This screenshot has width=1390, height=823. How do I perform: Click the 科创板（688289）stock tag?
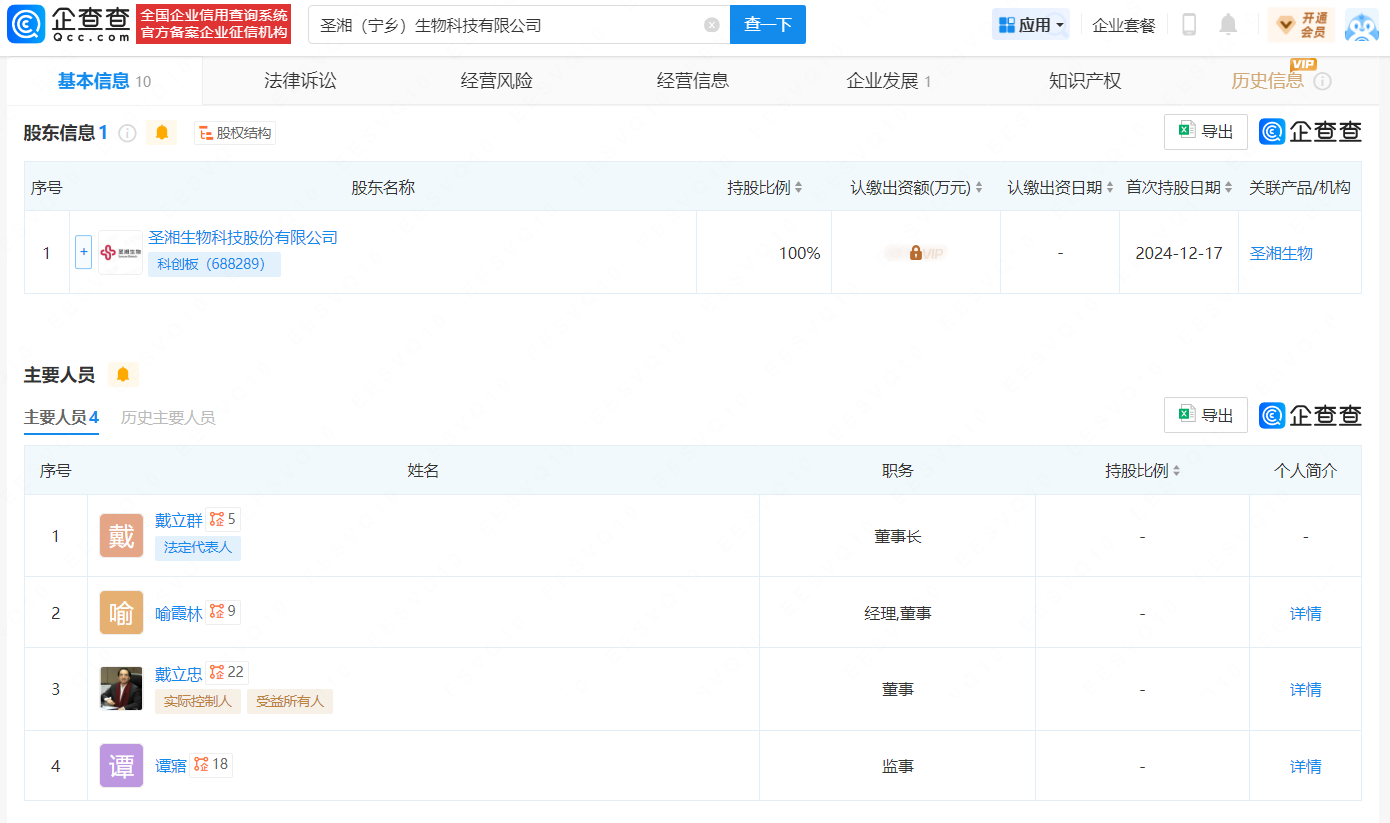tap(214, 264)
